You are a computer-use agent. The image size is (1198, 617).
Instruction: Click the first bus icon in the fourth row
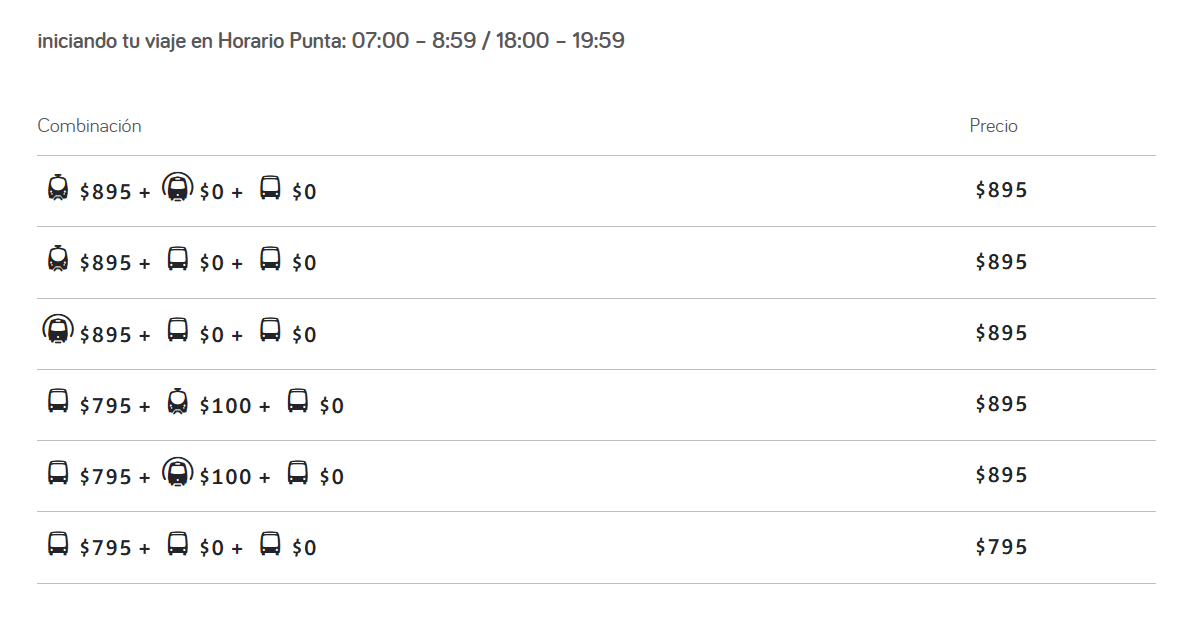tap(58, 402)
